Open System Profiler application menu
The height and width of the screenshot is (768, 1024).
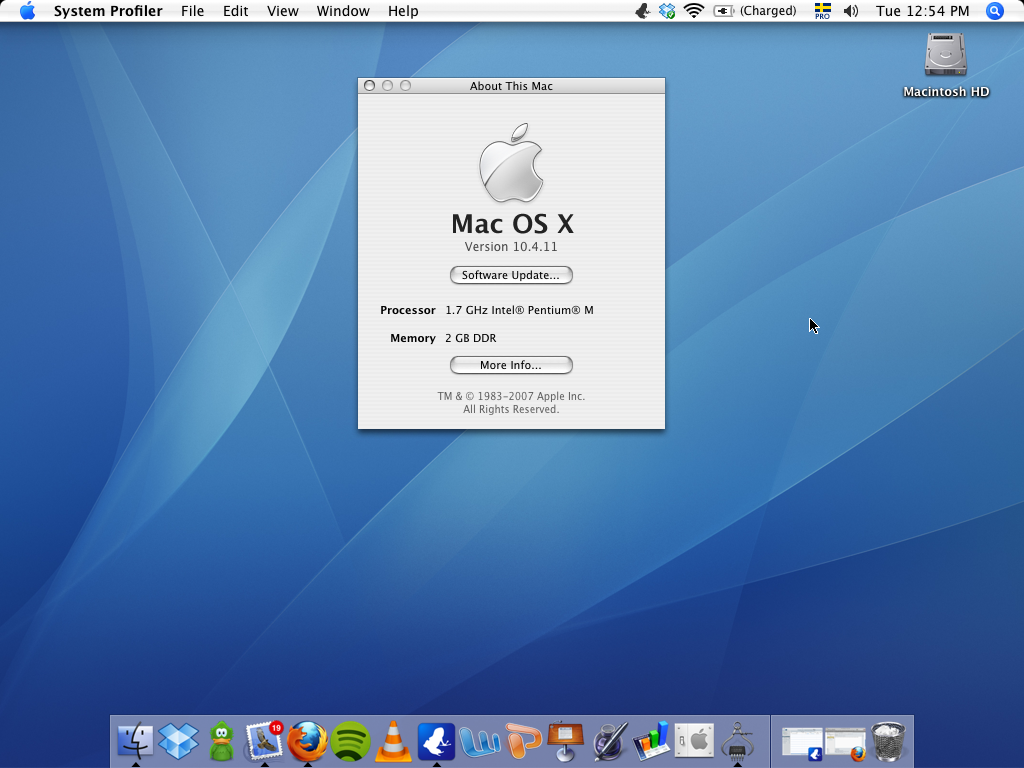click(108, 11)
